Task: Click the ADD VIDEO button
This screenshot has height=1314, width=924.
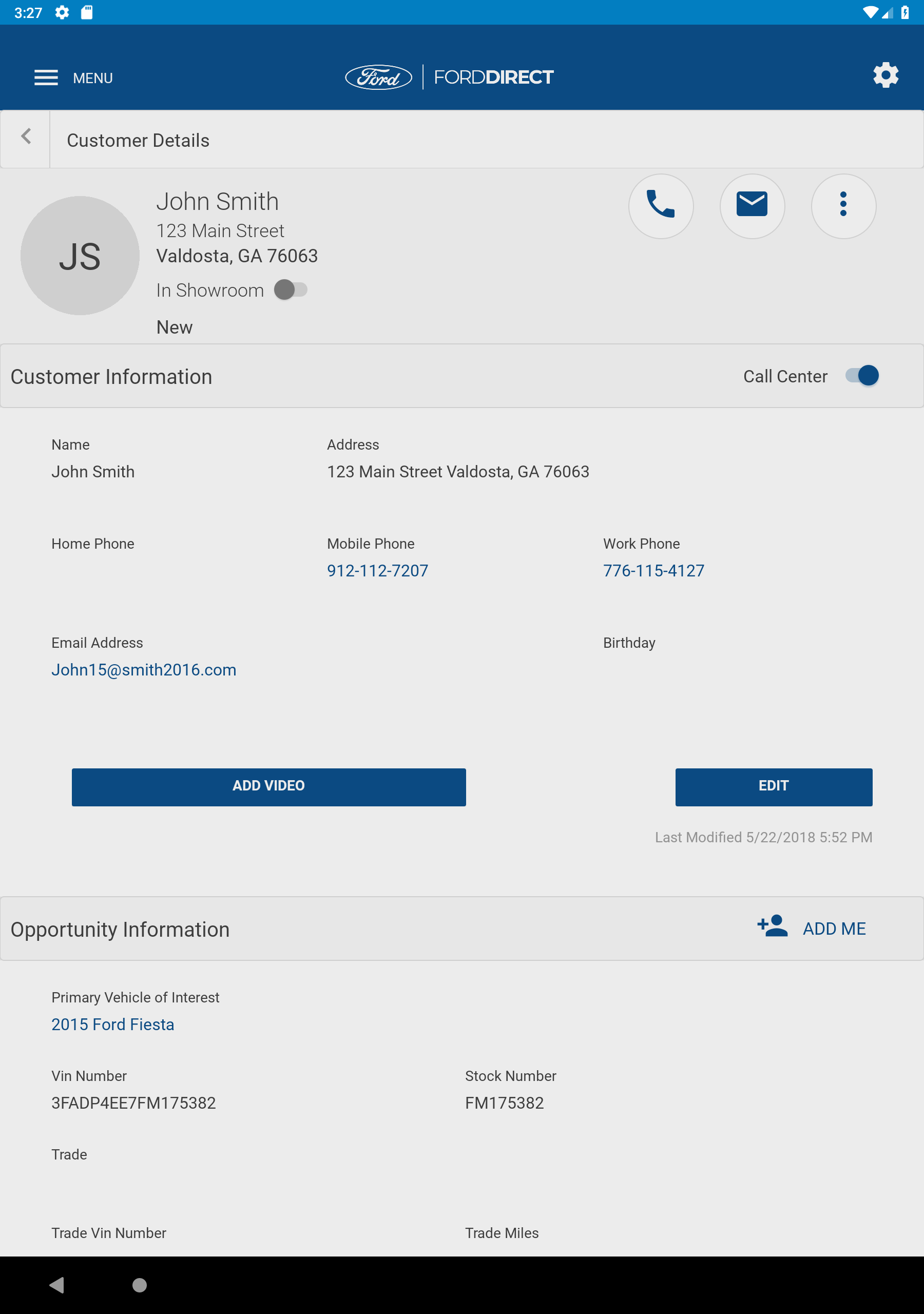Action: tap(268, 787)
